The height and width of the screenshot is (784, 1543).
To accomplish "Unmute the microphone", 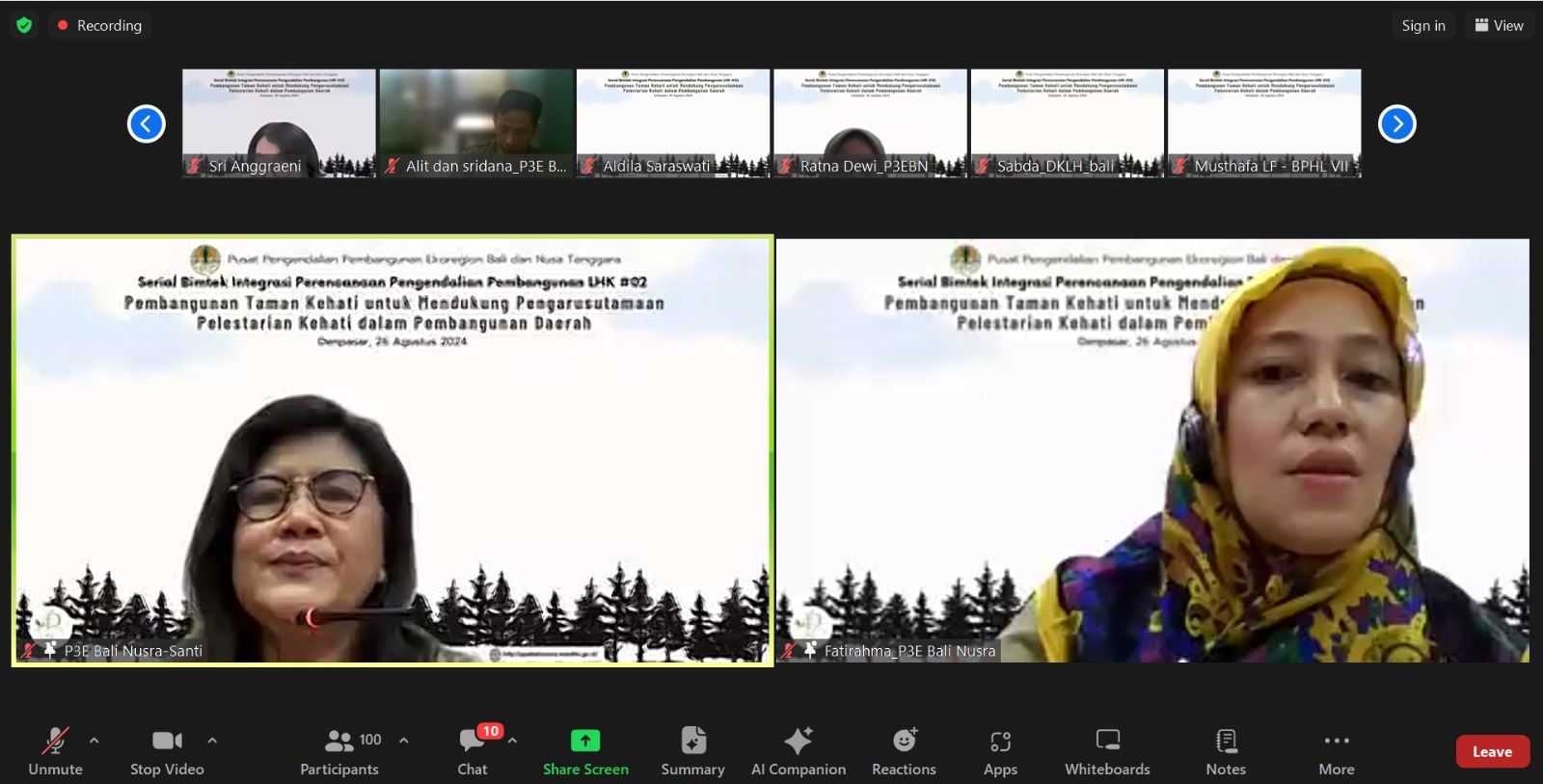I will click(55, 750).
